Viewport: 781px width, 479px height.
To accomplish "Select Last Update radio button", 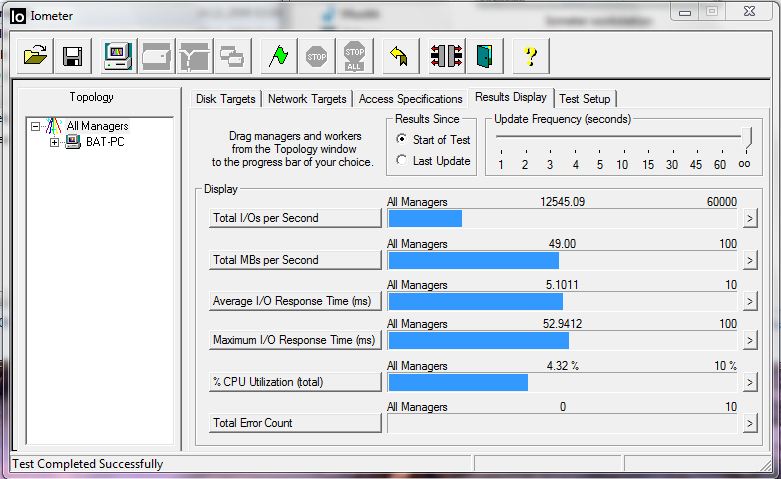I will coord(401,160).
